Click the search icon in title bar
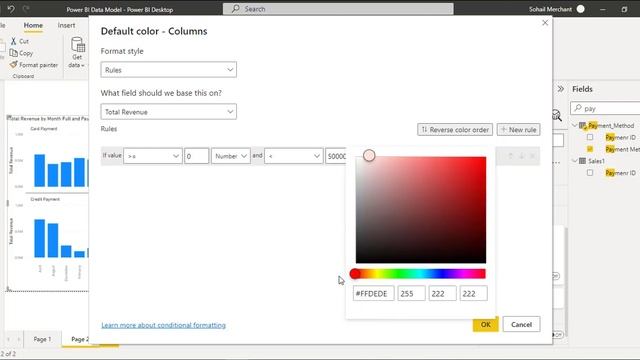 click(236, 9)
